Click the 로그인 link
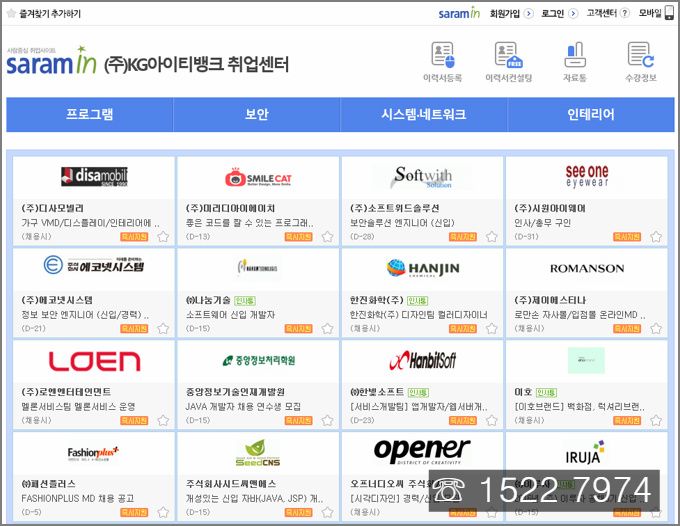 pos(552,13)
